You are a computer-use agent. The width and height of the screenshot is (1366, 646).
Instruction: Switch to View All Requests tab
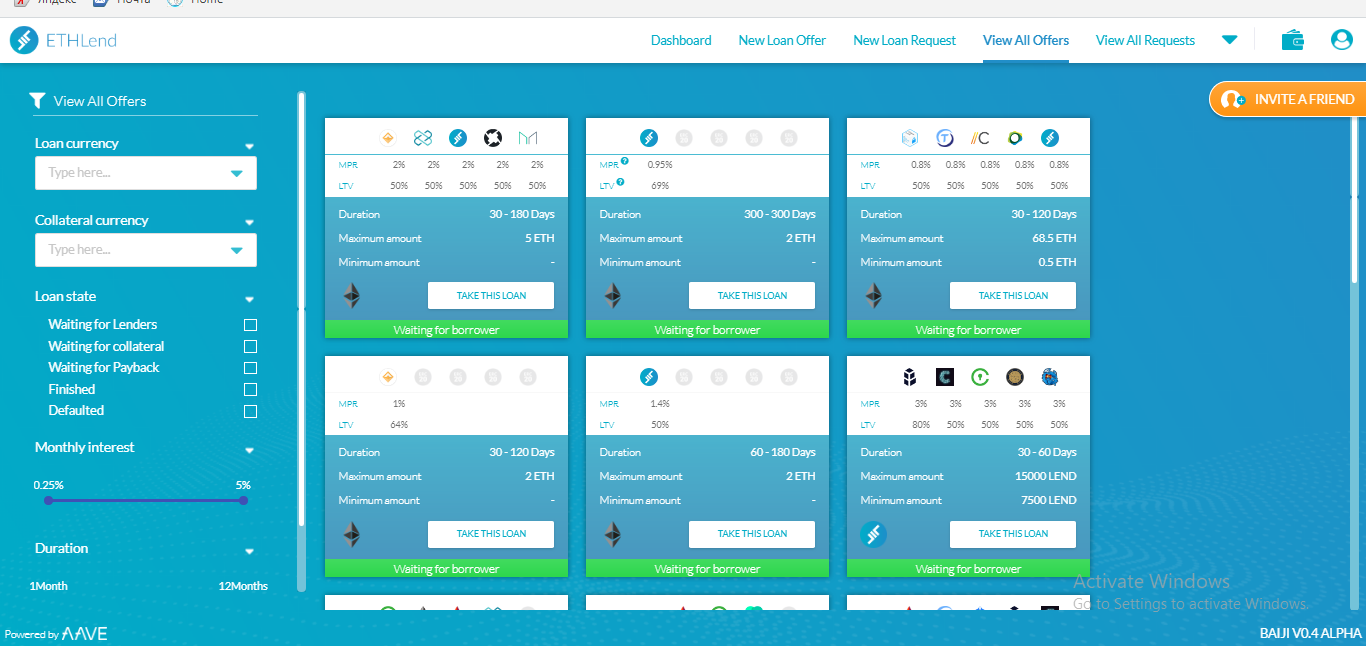point(1145,41)
